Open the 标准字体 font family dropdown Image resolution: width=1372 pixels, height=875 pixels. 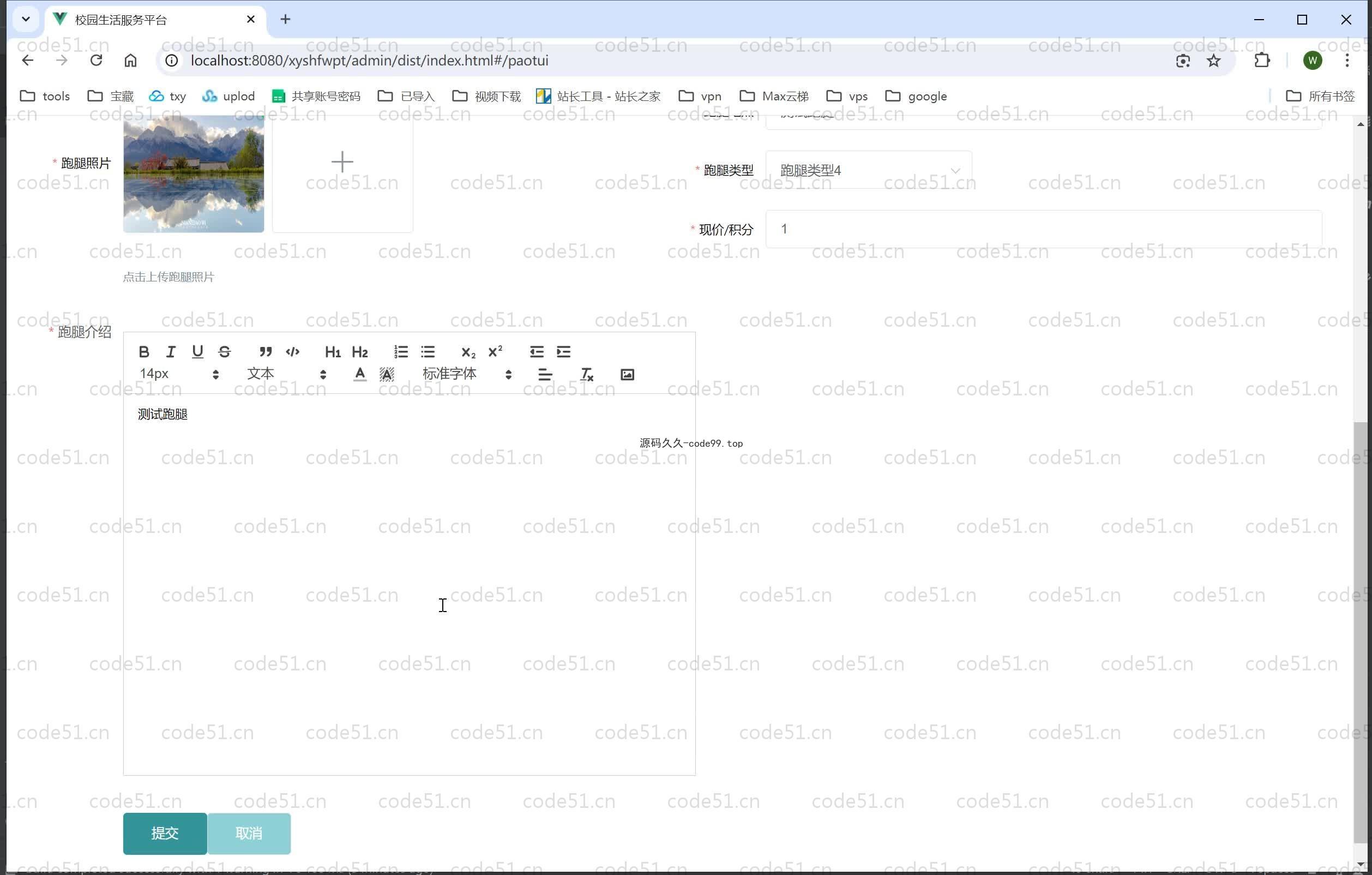467,374
